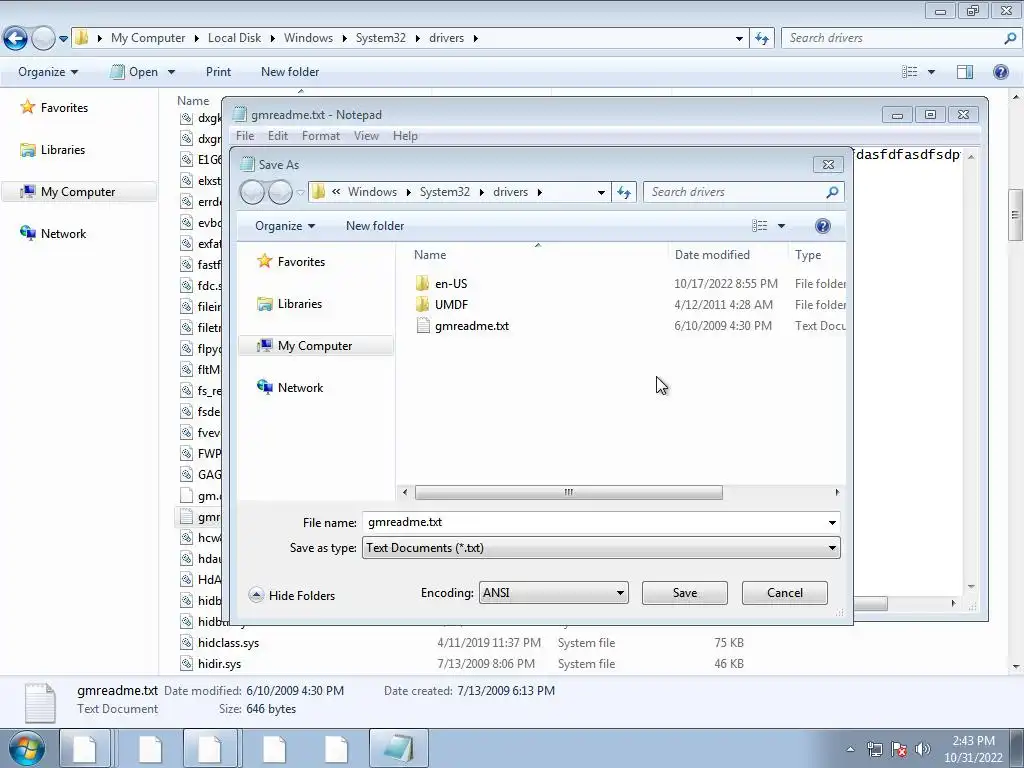1024x768 pixels.
Task: Open the Windows Start orb
Action: [x=27, y=748]
